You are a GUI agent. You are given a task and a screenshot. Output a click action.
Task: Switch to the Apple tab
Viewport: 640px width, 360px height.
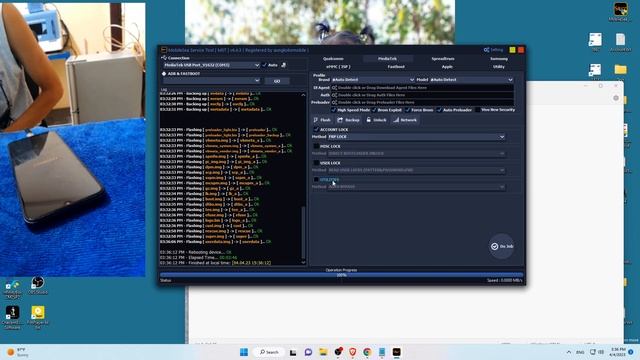tap(447, 67)
